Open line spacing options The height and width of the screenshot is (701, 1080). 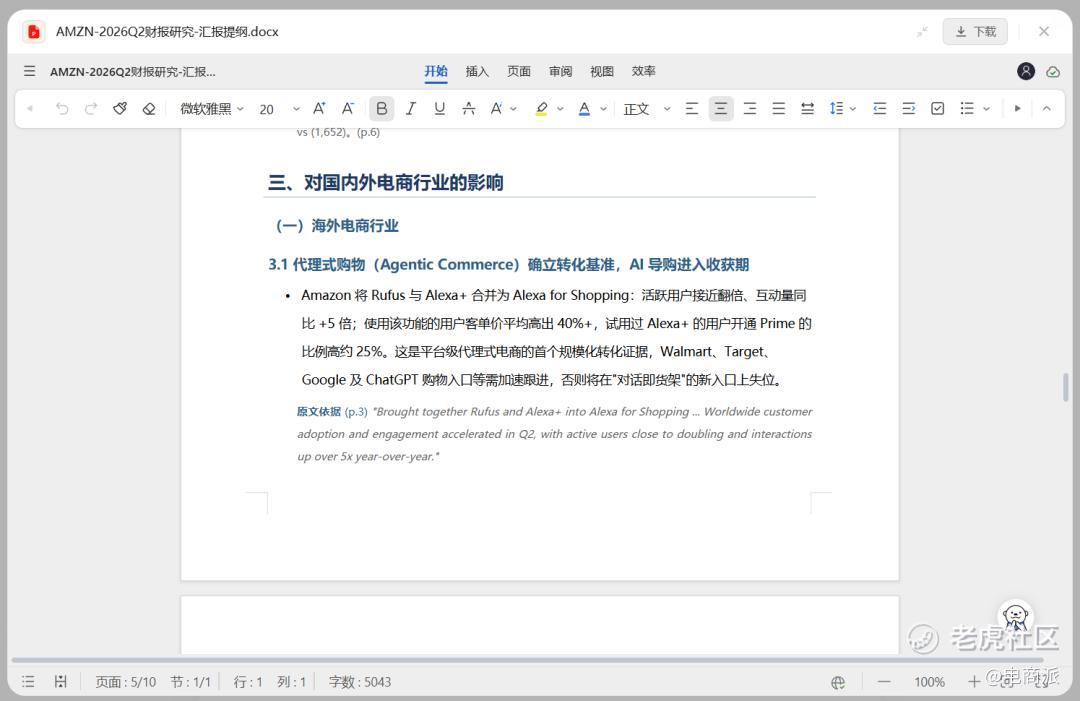842,108
